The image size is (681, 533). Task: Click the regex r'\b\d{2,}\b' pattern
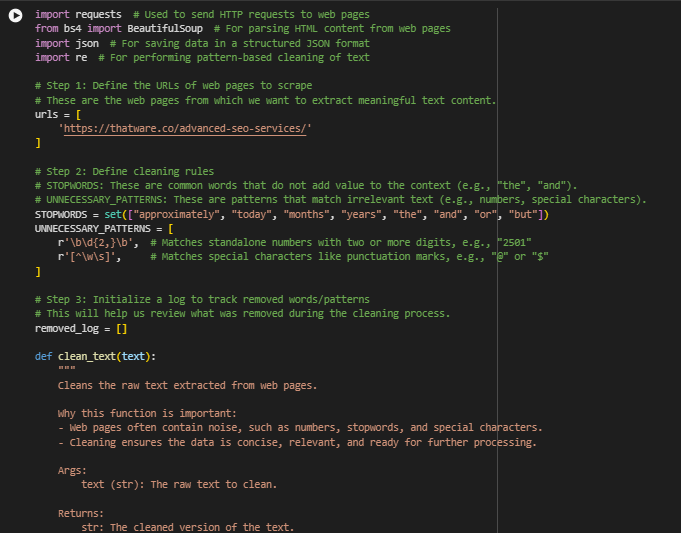pos(98,242)
